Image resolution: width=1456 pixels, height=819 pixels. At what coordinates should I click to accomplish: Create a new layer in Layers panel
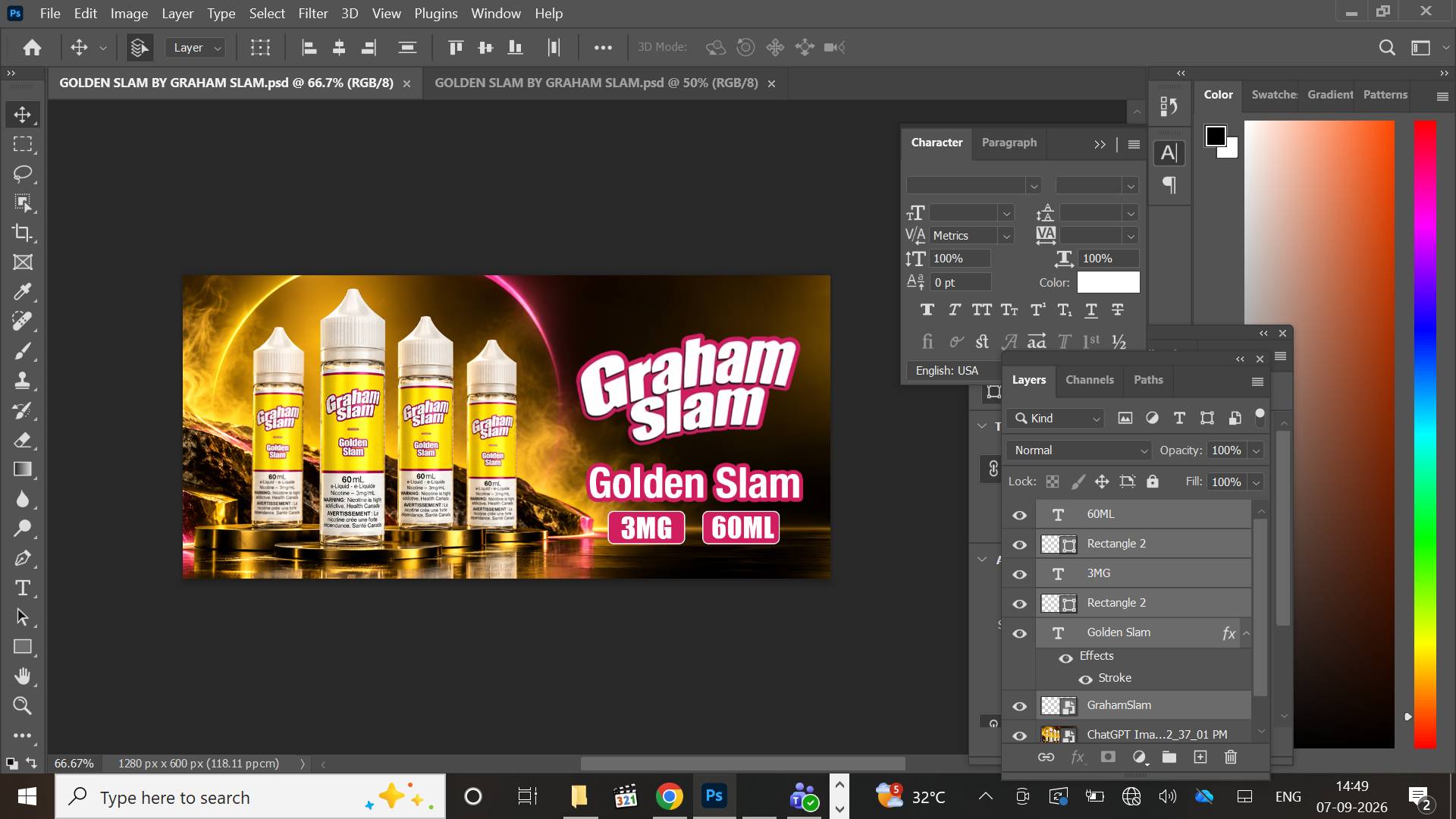[1200, 757]
